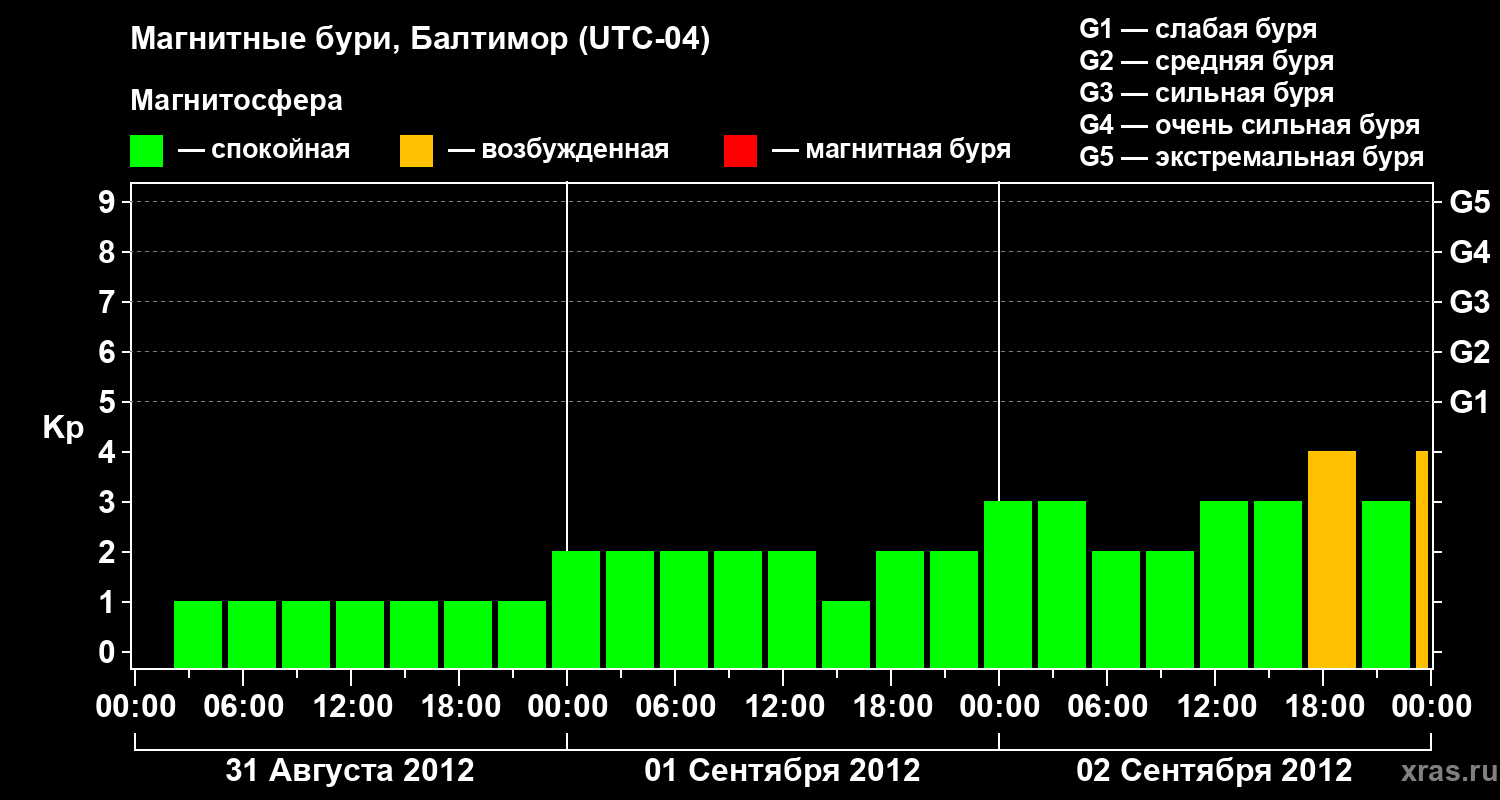This screenshot has width=1500, height=800.
Task: Click the 12:00 time label for 31 Августа
Action: click(351, 707)
